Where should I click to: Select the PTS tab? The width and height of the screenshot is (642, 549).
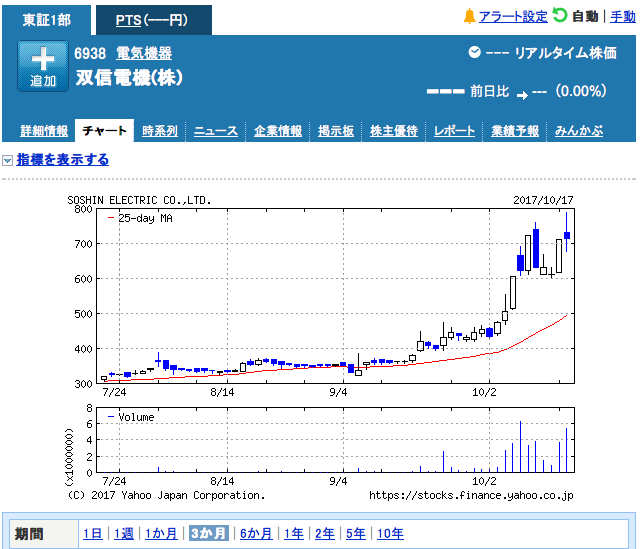[154, 20]
